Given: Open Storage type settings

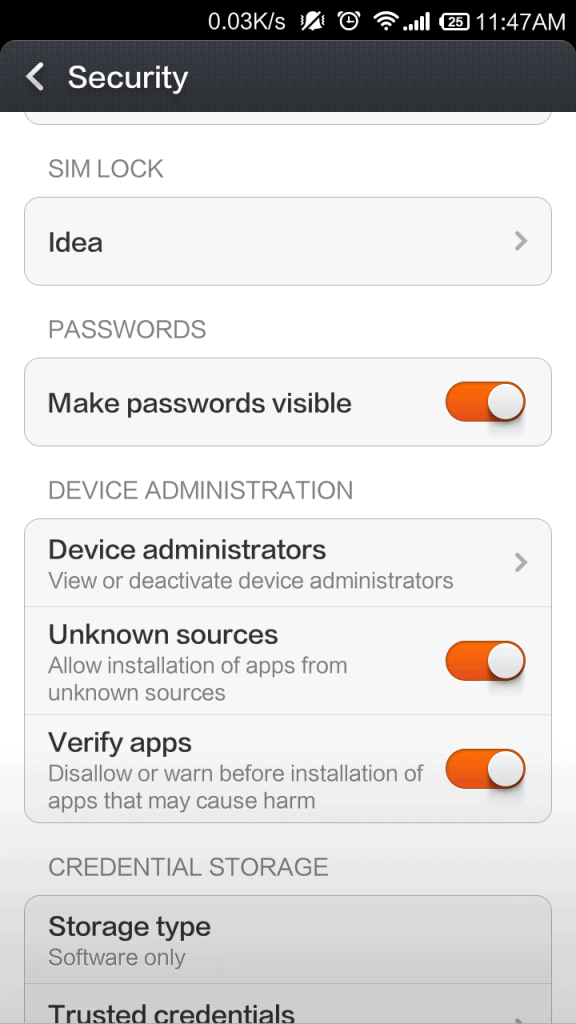Looking at the screenshot, I should pos(288,939).
